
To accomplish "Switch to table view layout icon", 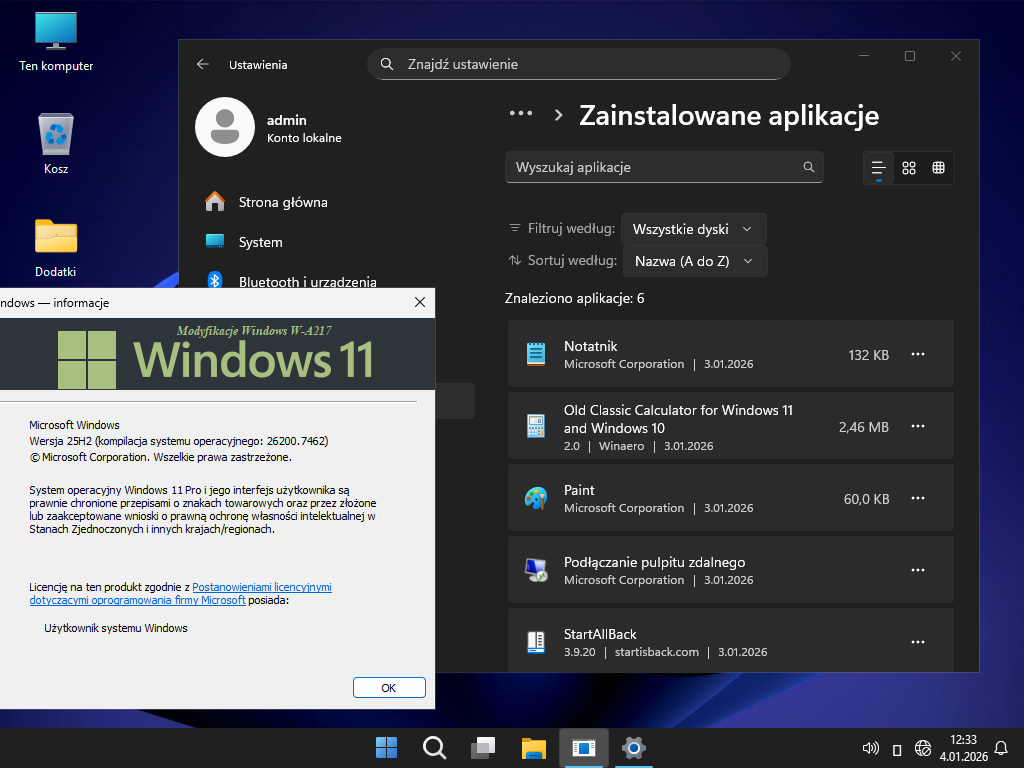I will (938, 168).
